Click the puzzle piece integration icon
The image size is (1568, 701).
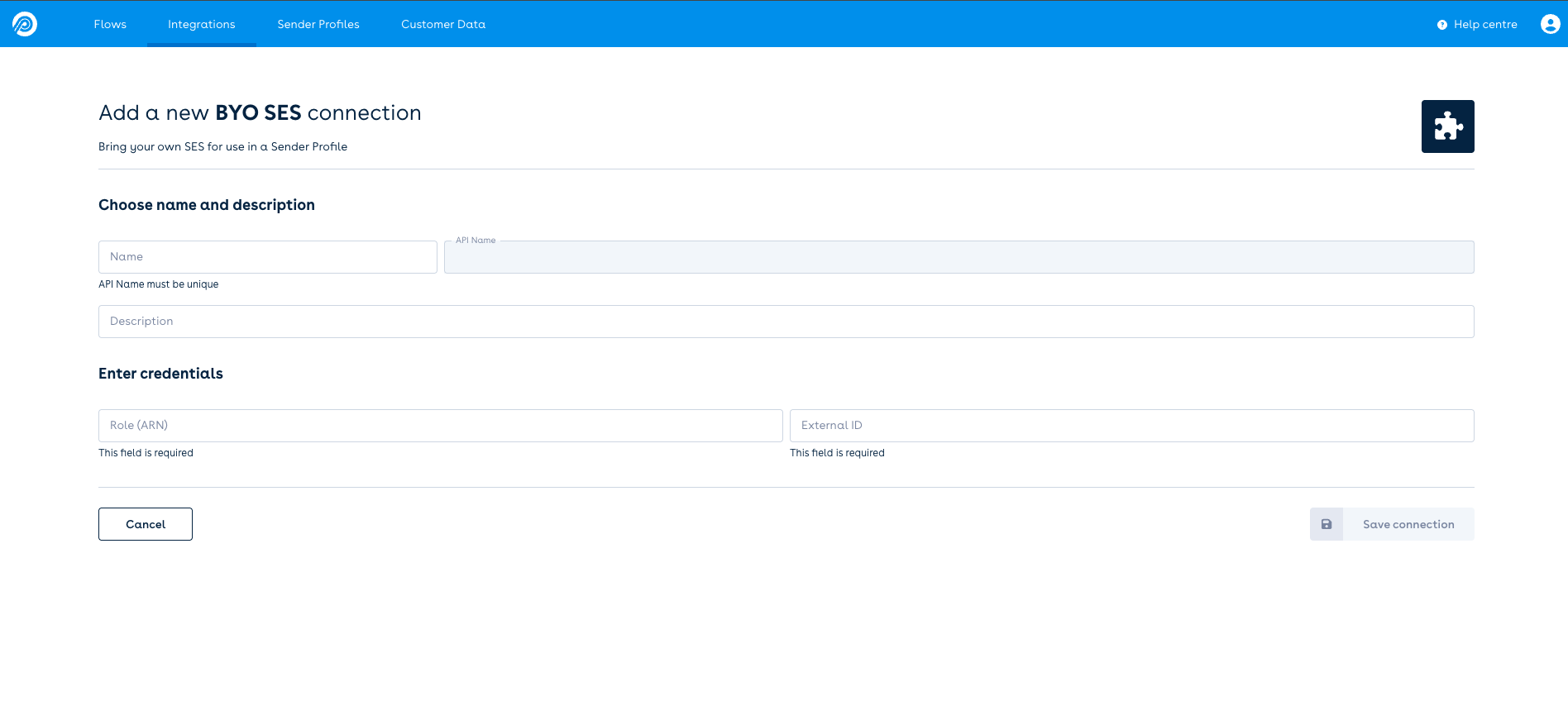click(1447, 126)
